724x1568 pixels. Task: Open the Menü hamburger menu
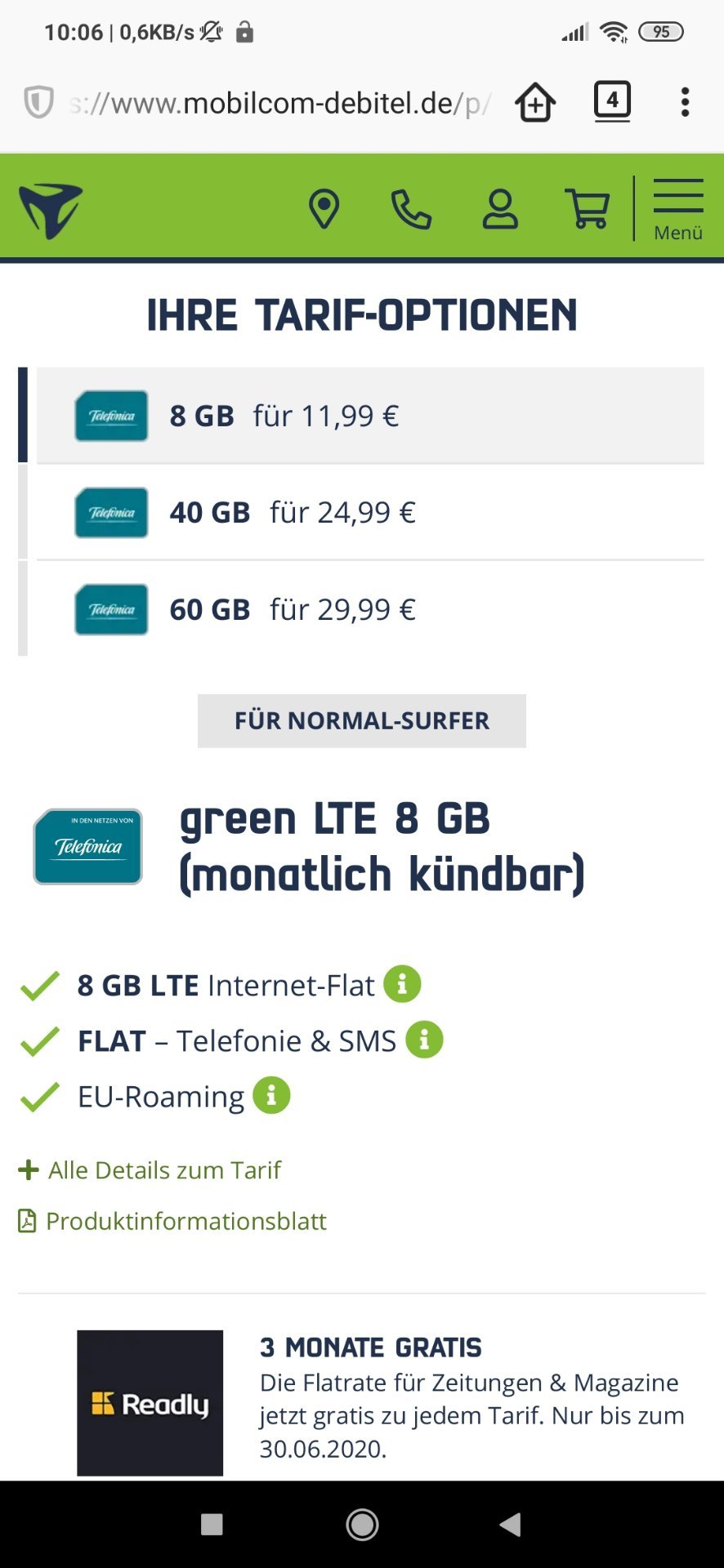[678, 210]
